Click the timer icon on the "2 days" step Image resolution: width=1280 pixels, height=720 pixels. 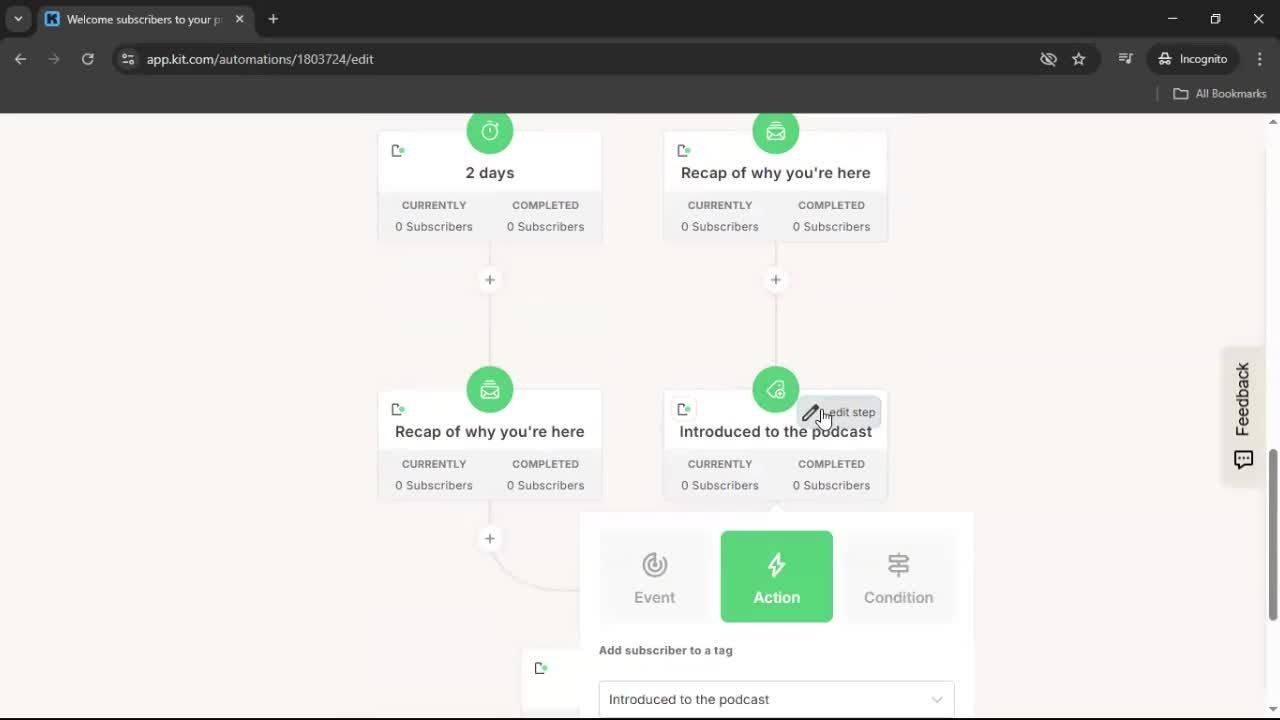click(489, 130)
